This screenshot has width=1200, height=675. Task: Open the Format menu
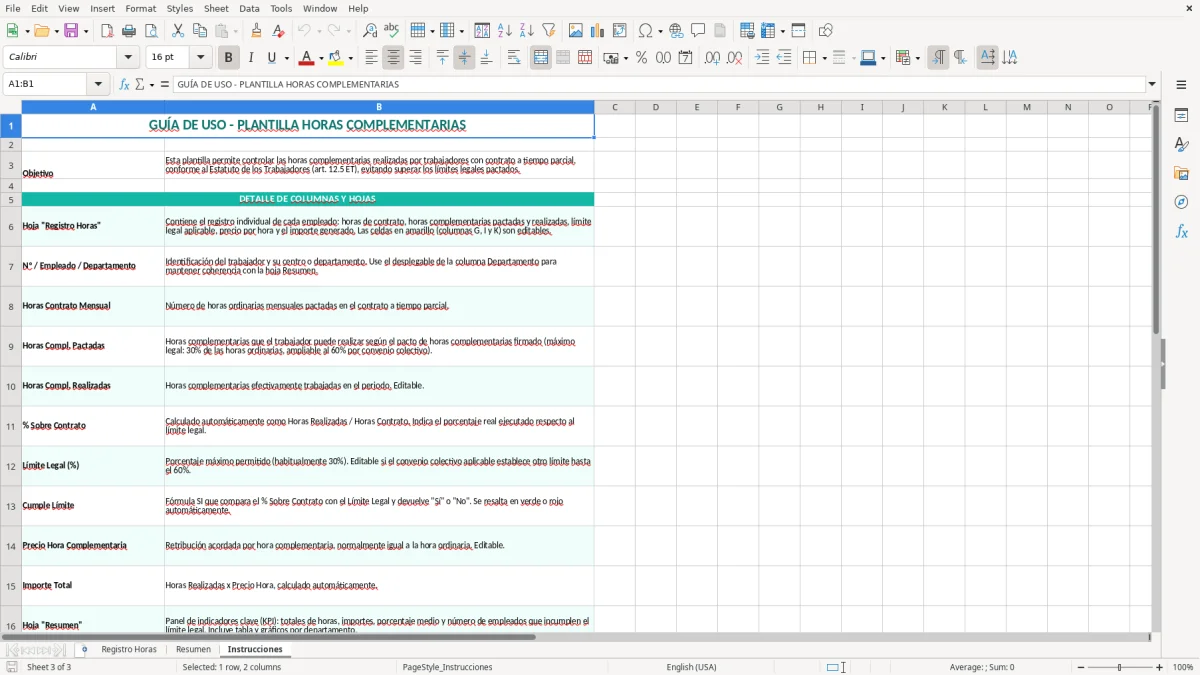[140, 8]
